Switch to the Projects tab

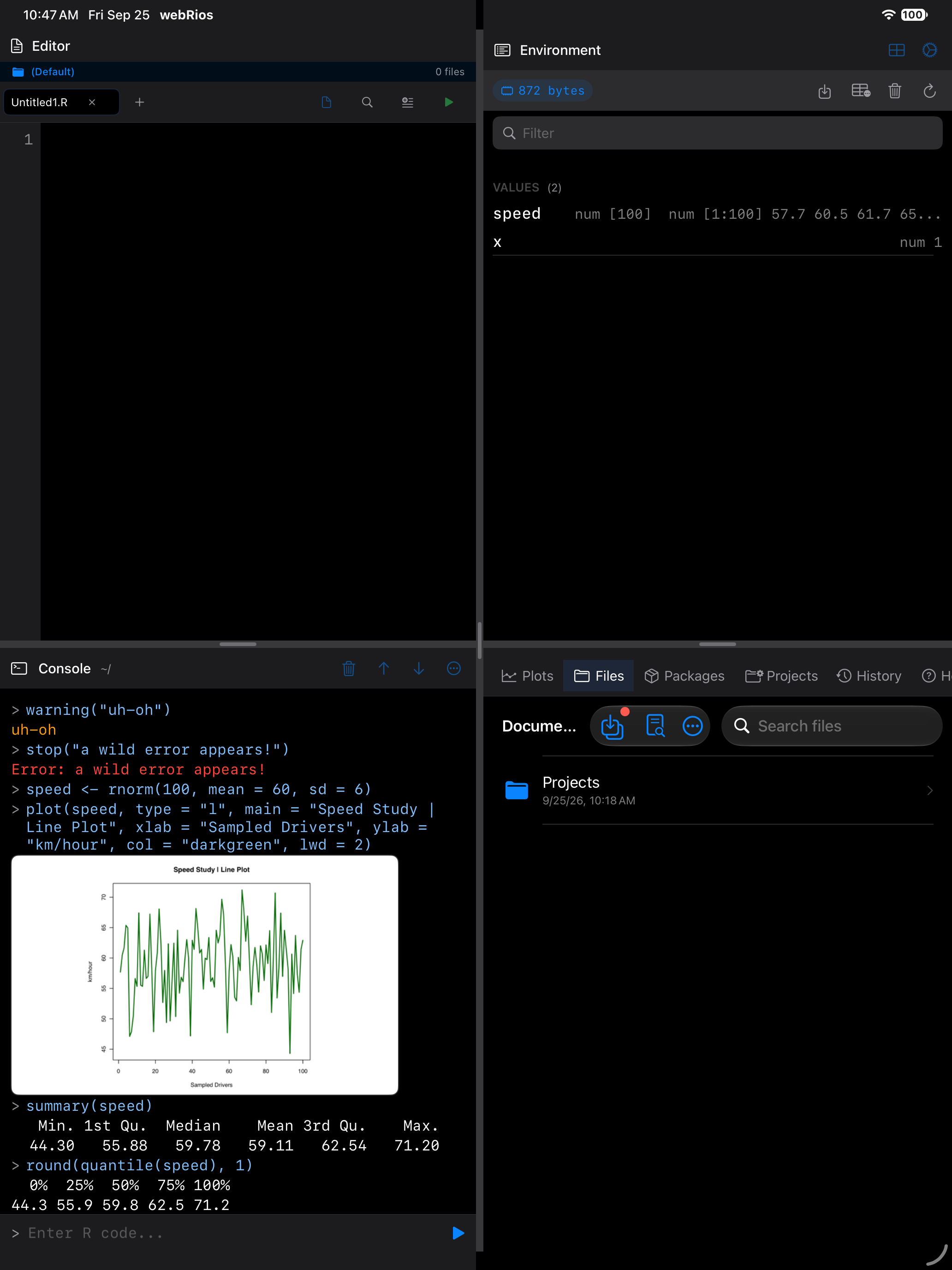click(x=781, y=676)
